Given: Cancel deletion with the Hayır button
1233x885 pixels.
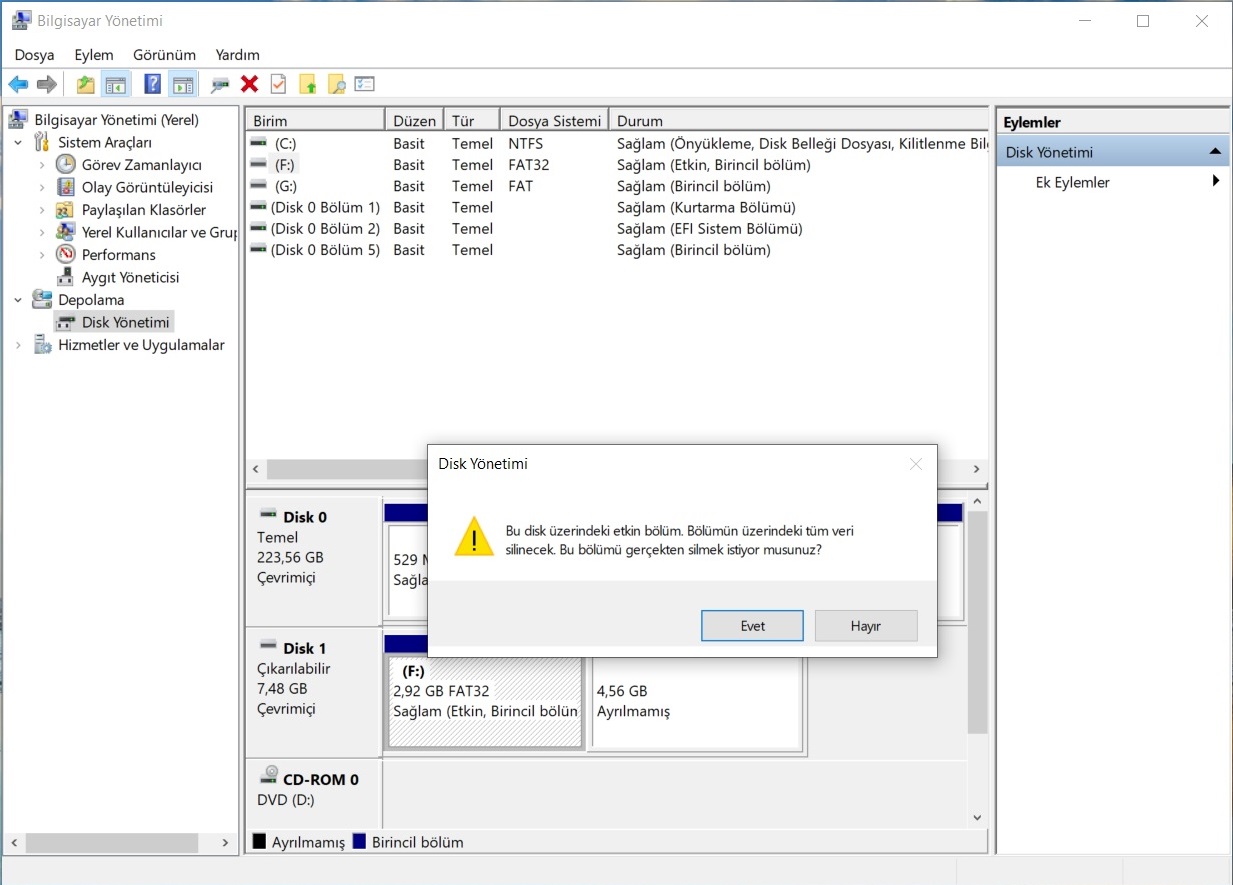Looking at the screenshot, I should point(866,626).
